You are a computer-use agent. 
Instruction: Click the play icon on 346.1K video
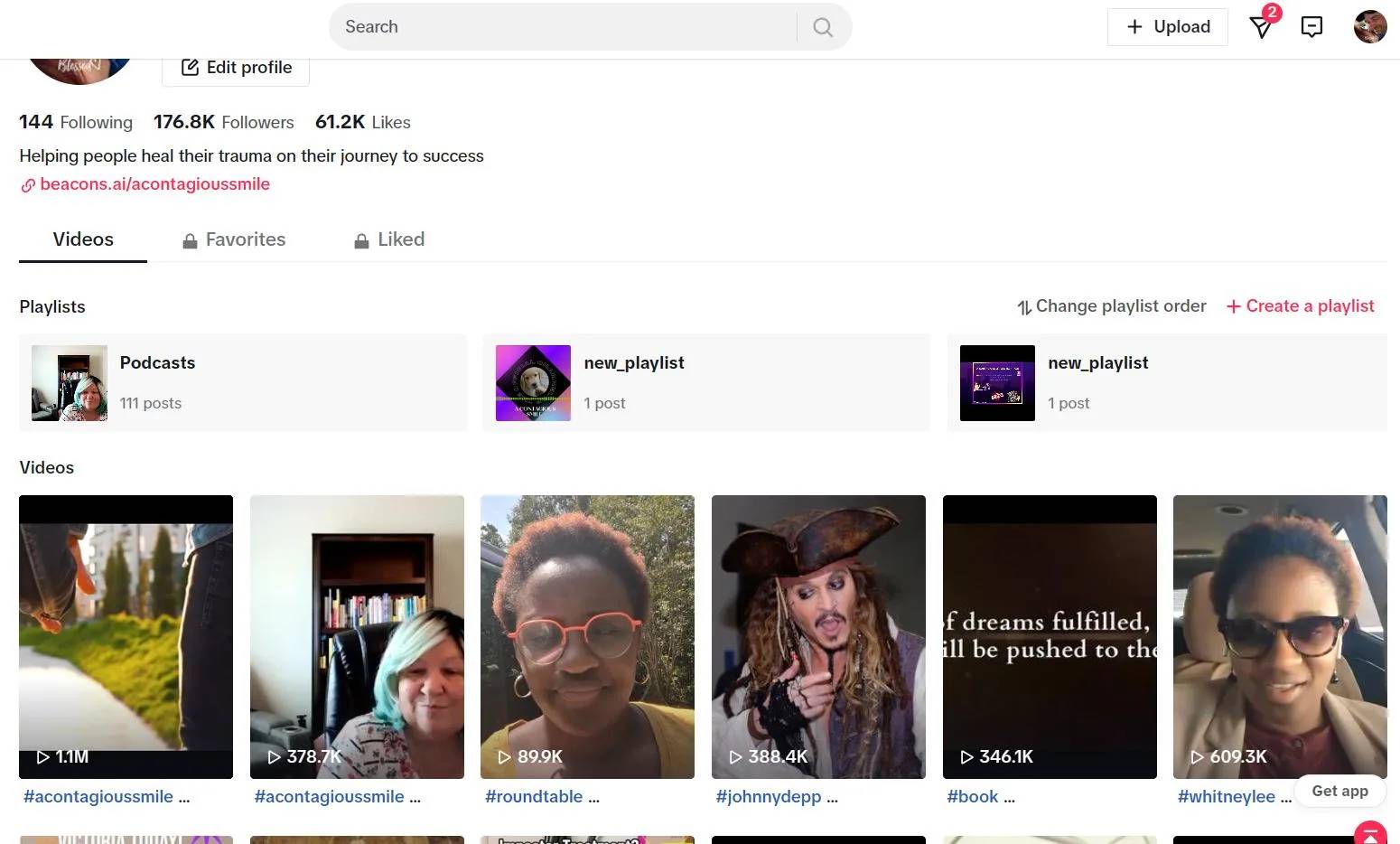point(966,757)
